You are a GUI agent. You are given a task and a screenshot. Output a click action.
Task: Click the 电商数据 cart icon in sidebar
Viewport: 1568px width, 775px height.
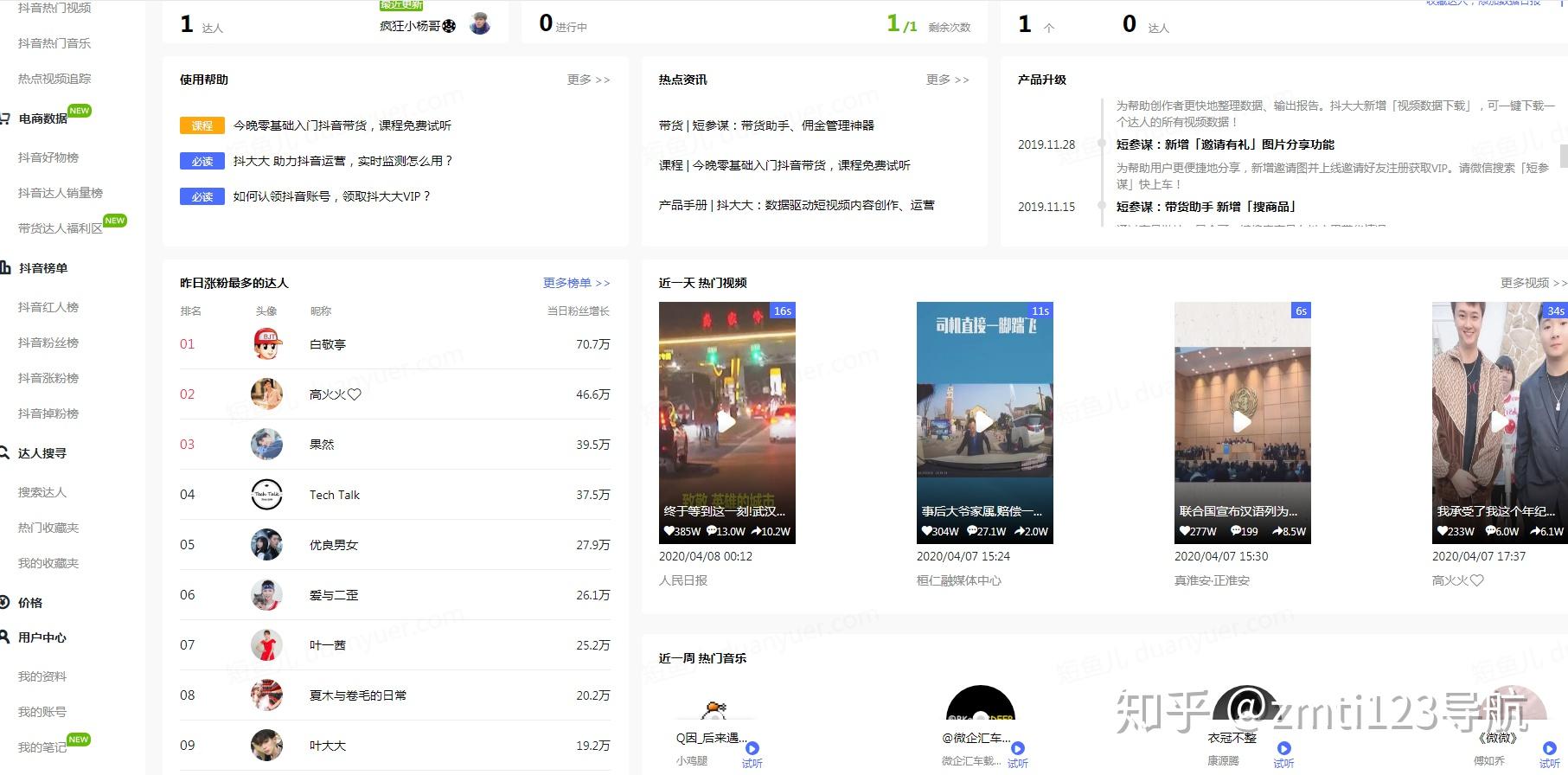point(5,118)
